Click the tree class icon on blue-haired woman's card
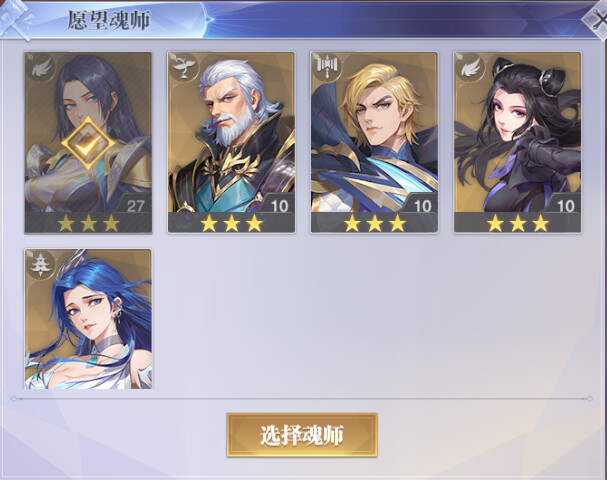 pyautogui.click(x=41, y=264)
